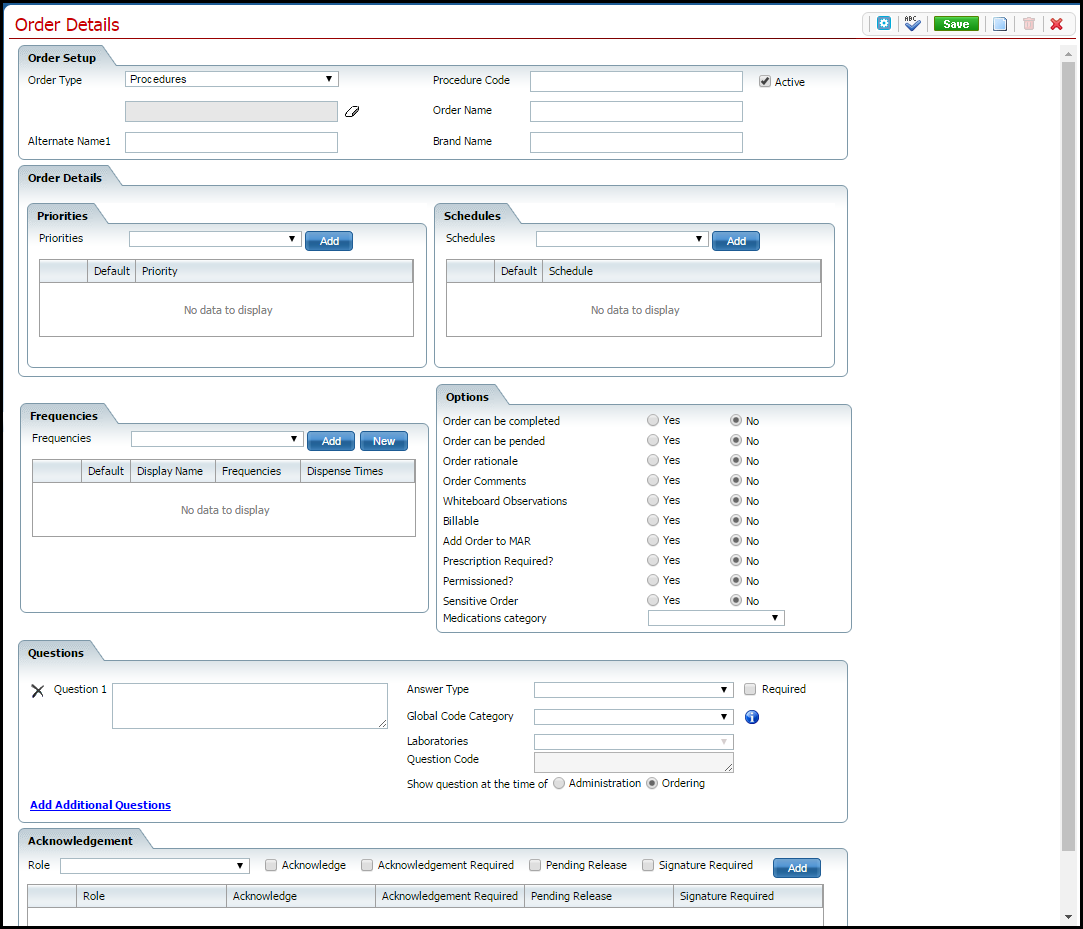This screenshot has height=929, width=1083.
Task: Enable Signature Required checkbox
Action: click(x=648, y=865)
